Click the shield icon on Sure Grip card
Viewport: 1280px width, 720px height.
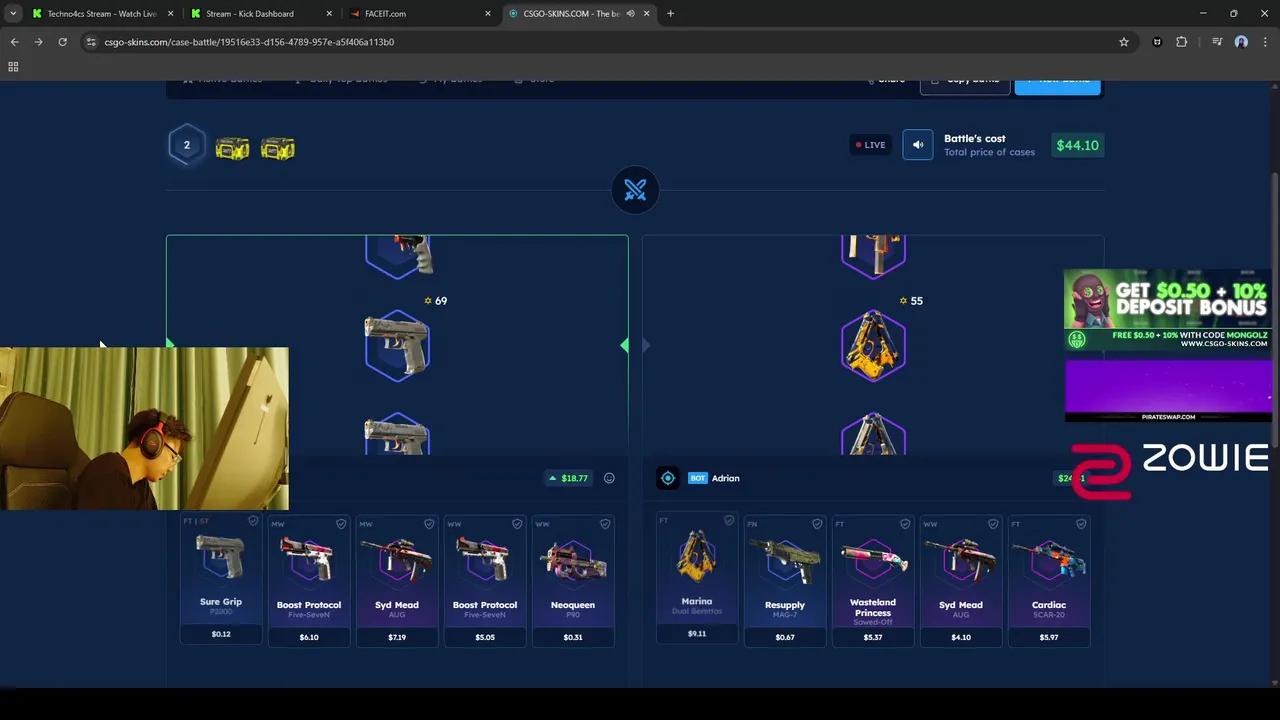point(253,521)
